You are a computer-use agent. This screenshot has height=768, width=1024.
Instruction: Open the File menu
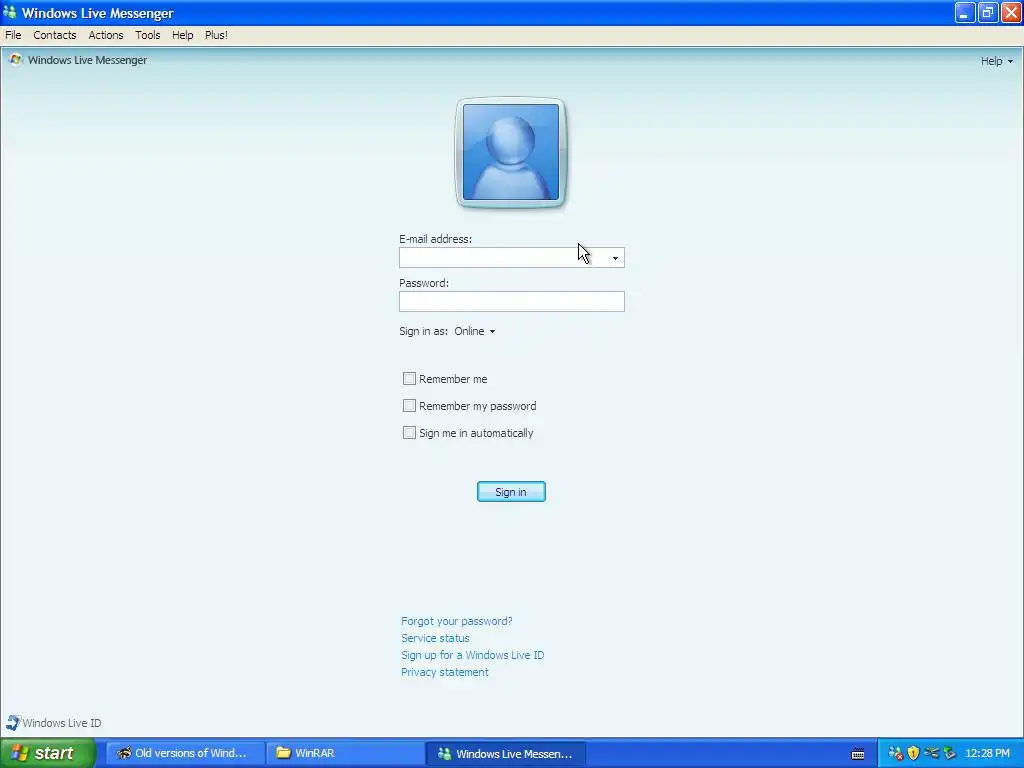point(13,35)
